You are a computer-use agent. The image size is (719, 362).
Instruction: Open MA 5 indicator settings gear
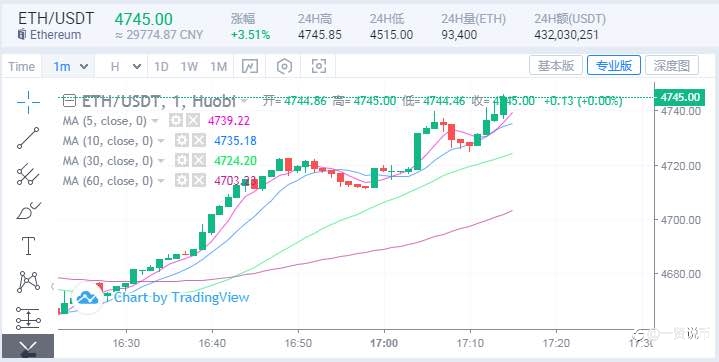[x=176, y=121]
